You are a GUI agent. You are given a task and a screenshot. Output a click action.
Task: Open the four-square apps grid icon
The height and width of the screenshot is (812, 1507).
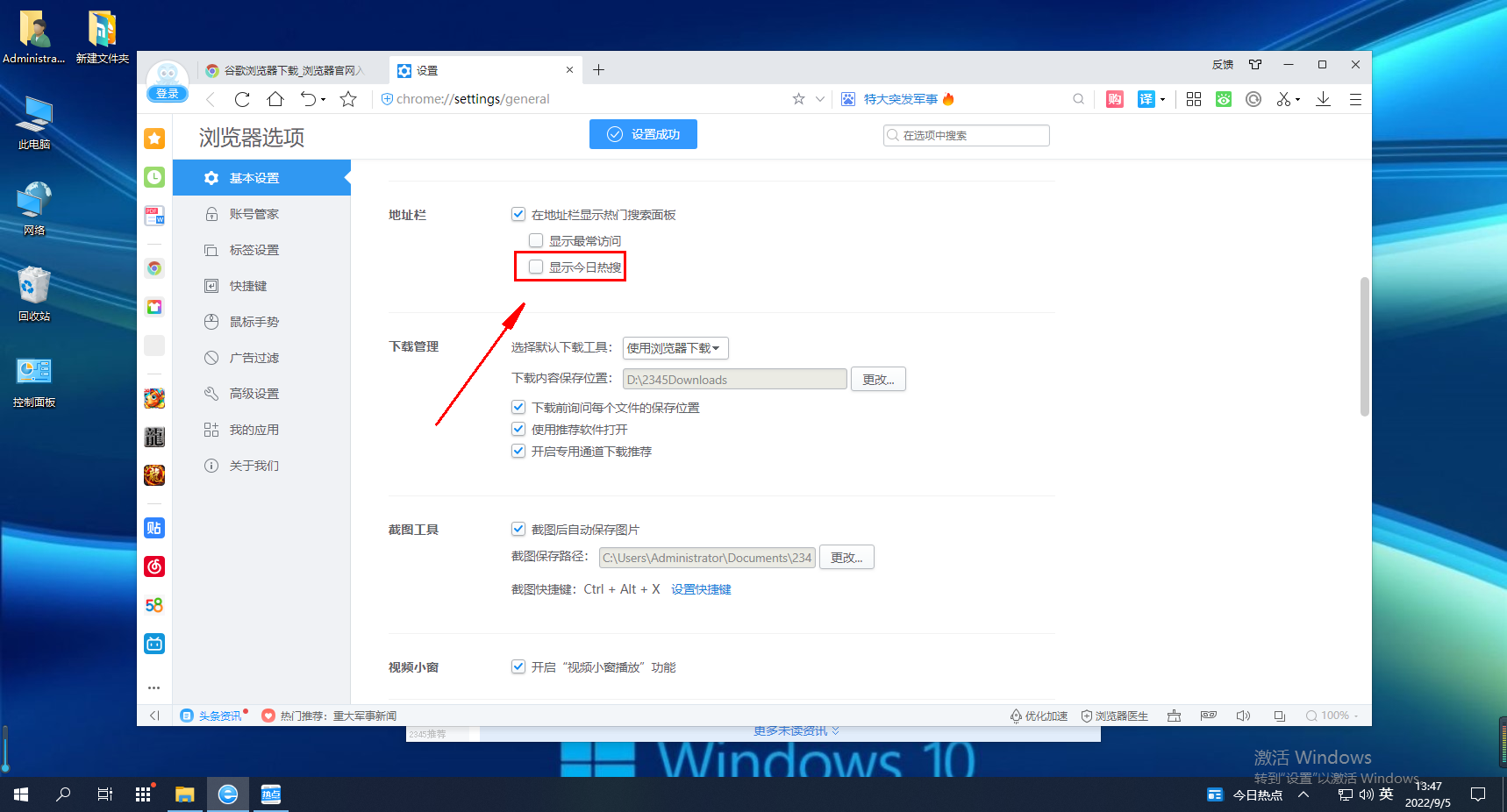[1194, 99]
